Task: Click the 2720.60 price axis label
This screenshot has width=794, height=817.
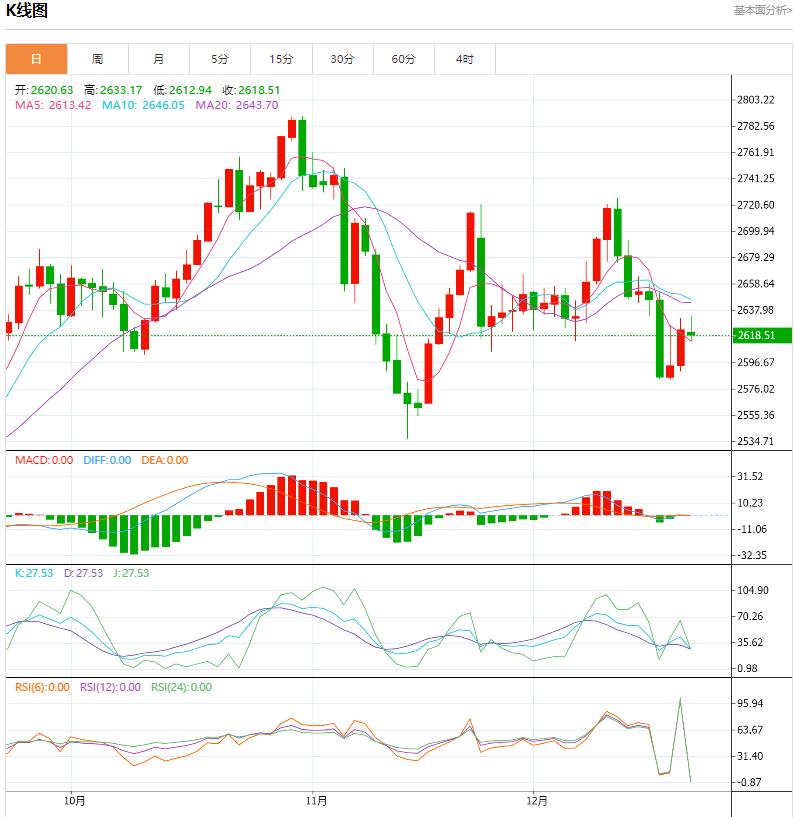Action: [755, 205]
